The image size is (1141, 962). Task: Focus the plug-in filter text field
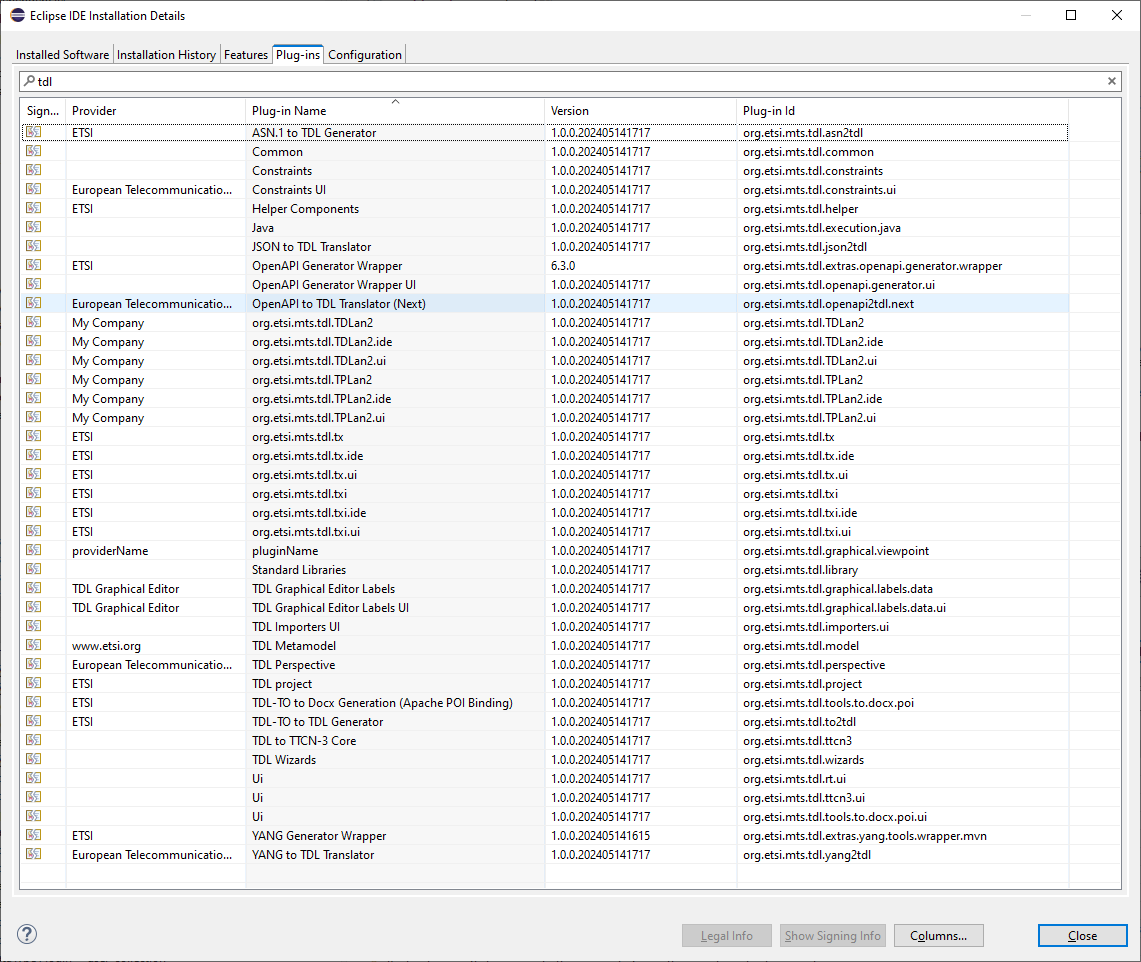pos(570,82)
